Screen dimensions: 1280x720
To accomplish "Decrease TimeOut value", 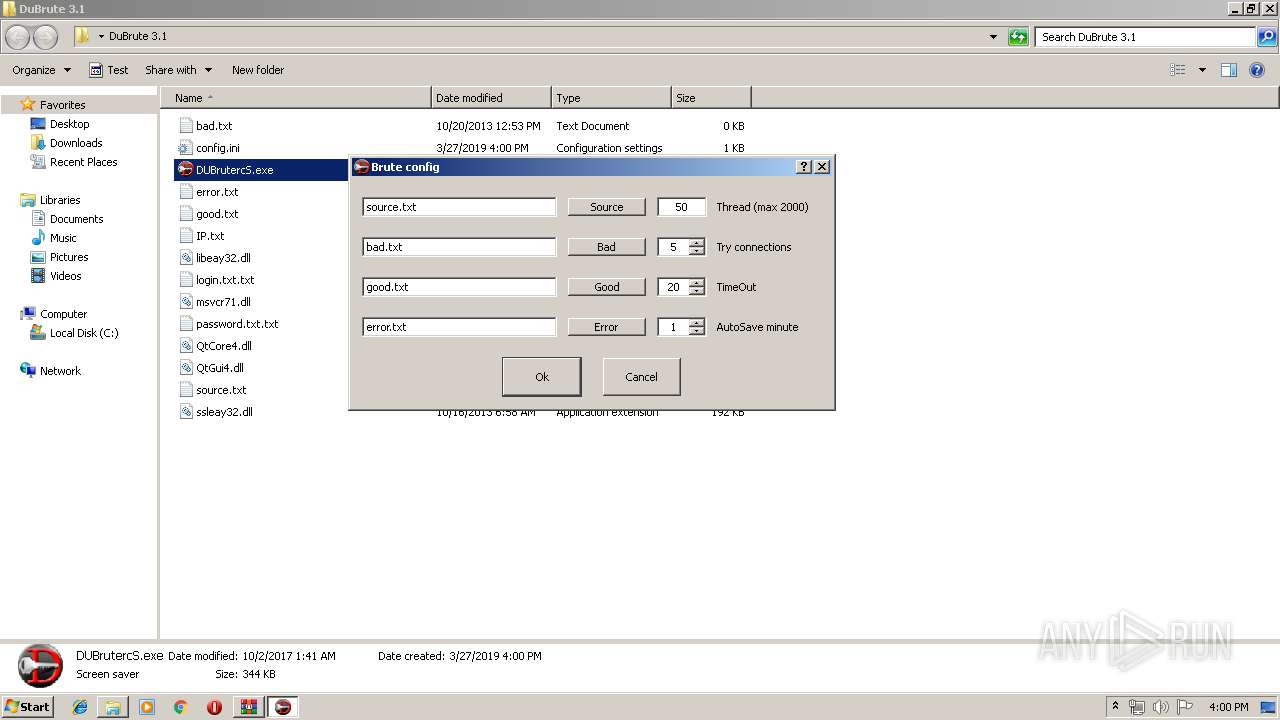I will pos(696,291).
